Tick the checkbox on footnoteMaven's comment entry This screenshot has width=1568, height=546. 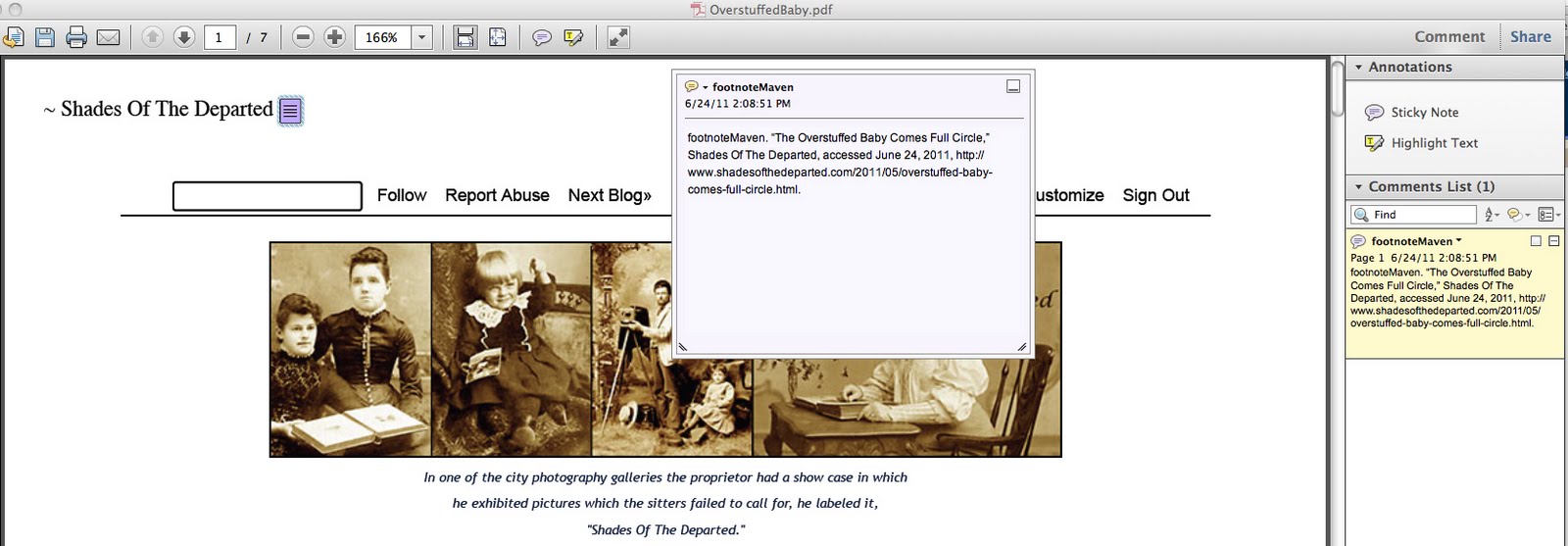tap(1536, 241)
